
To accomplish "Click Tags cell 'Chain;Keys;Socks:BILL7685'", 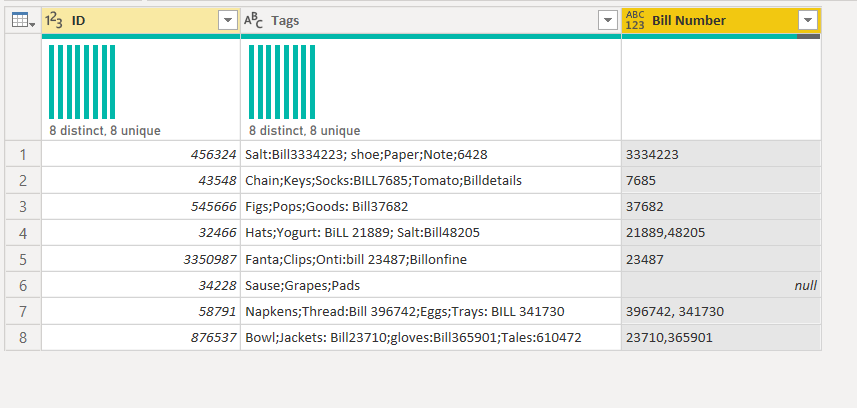I will tap(431, 180).
